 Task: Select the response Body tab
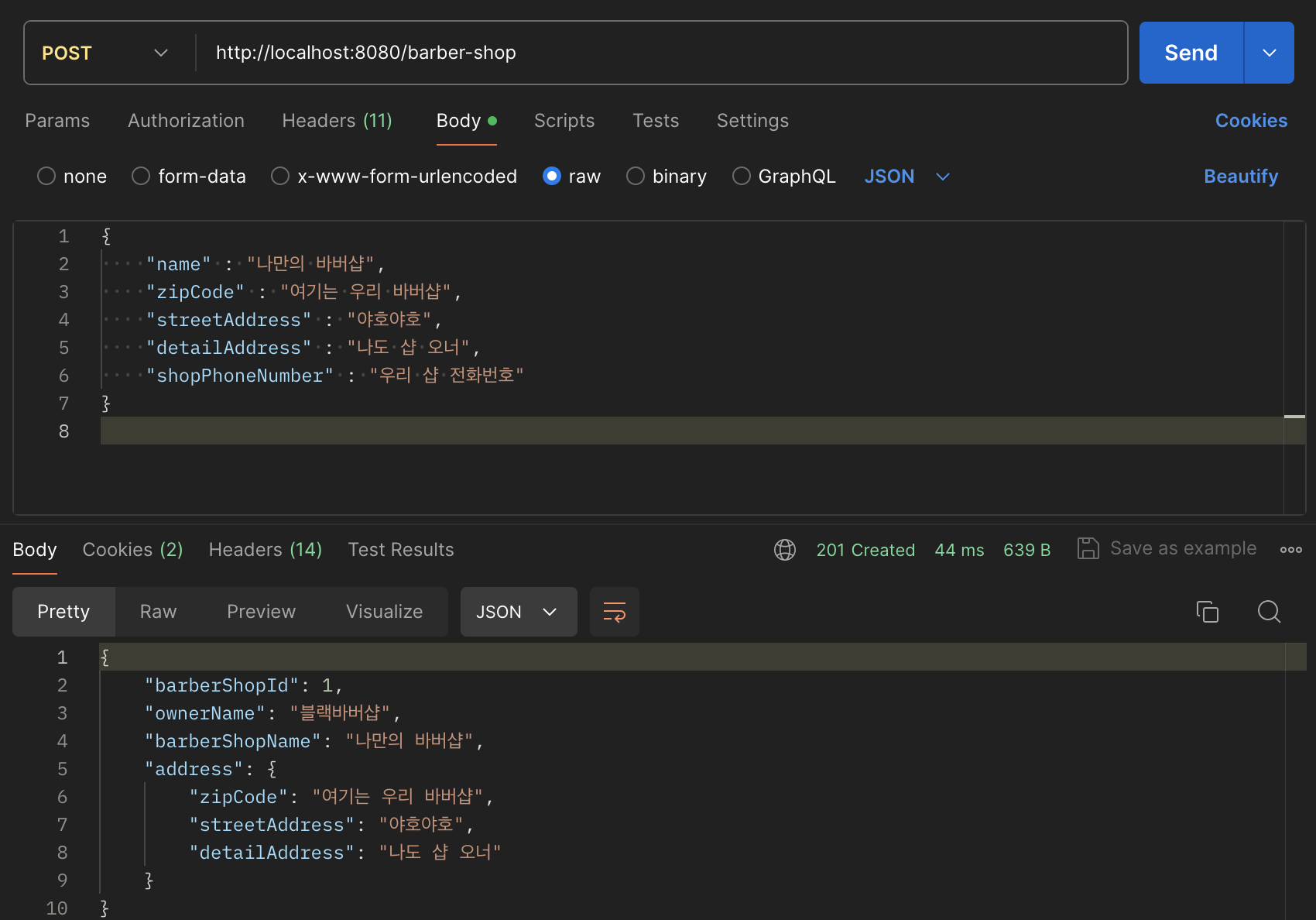35,550
